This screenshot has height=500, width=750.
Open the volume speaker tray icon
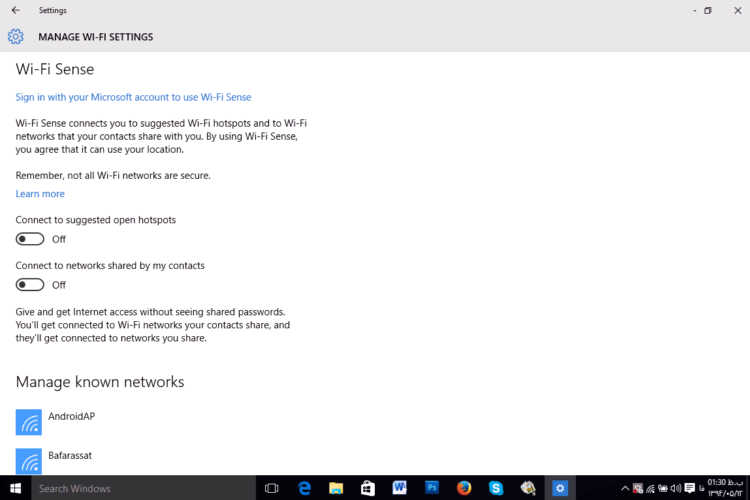coord(675,489)
